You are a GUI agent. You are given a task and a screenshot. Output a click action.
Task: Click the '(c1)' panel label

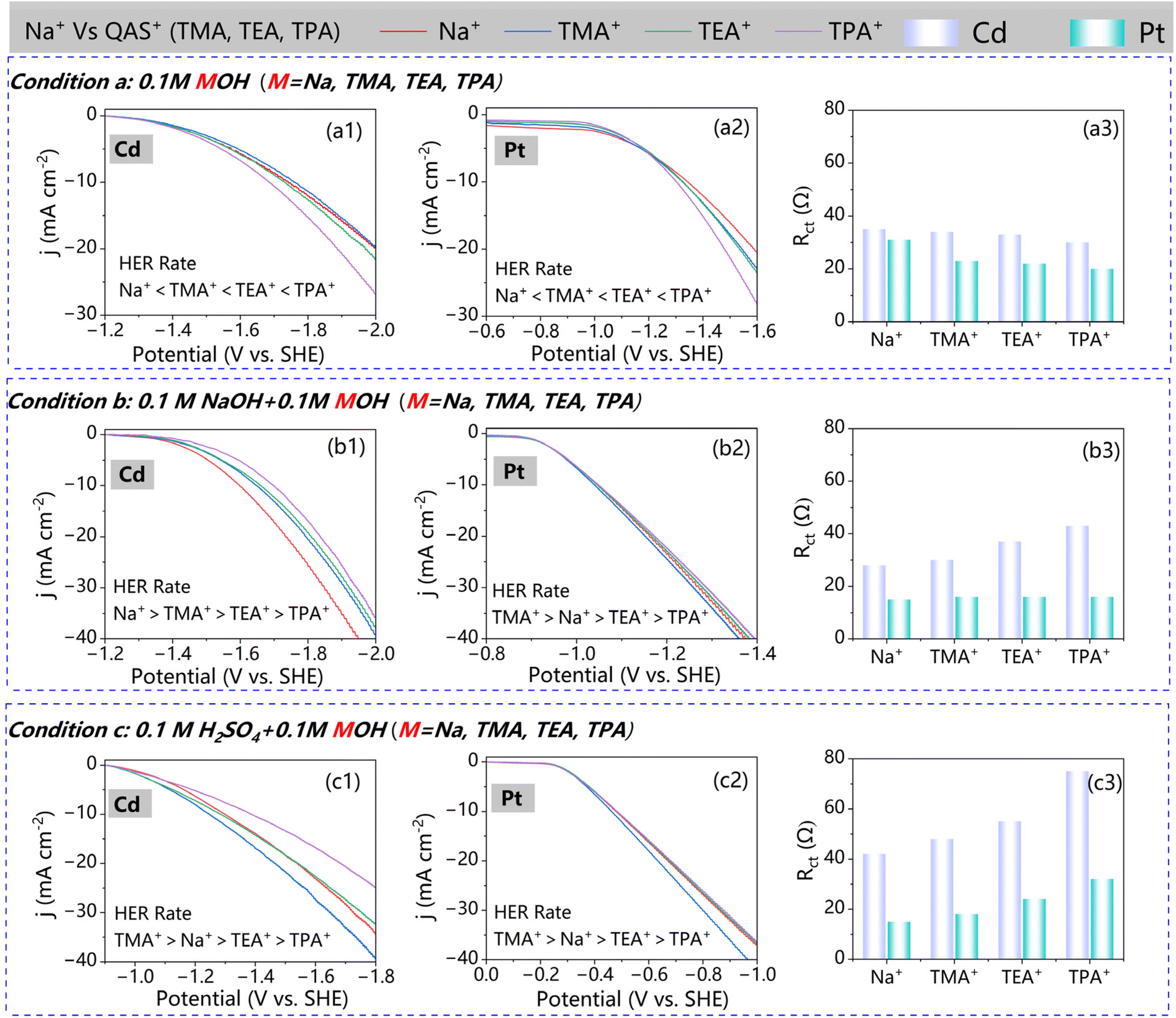tap(343, 781)
